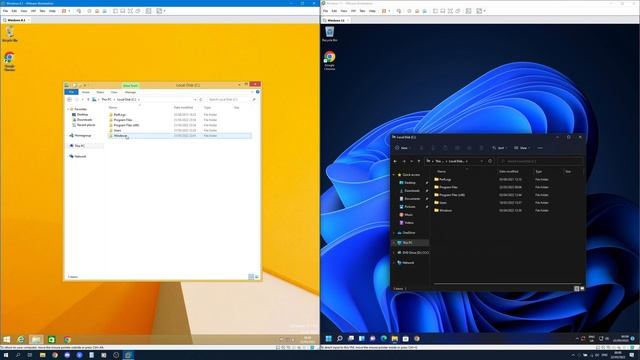This screenshot has width=640, height=360.
Task: Open the Sort dropdown in dark Explorer
Action: [499, 148]
